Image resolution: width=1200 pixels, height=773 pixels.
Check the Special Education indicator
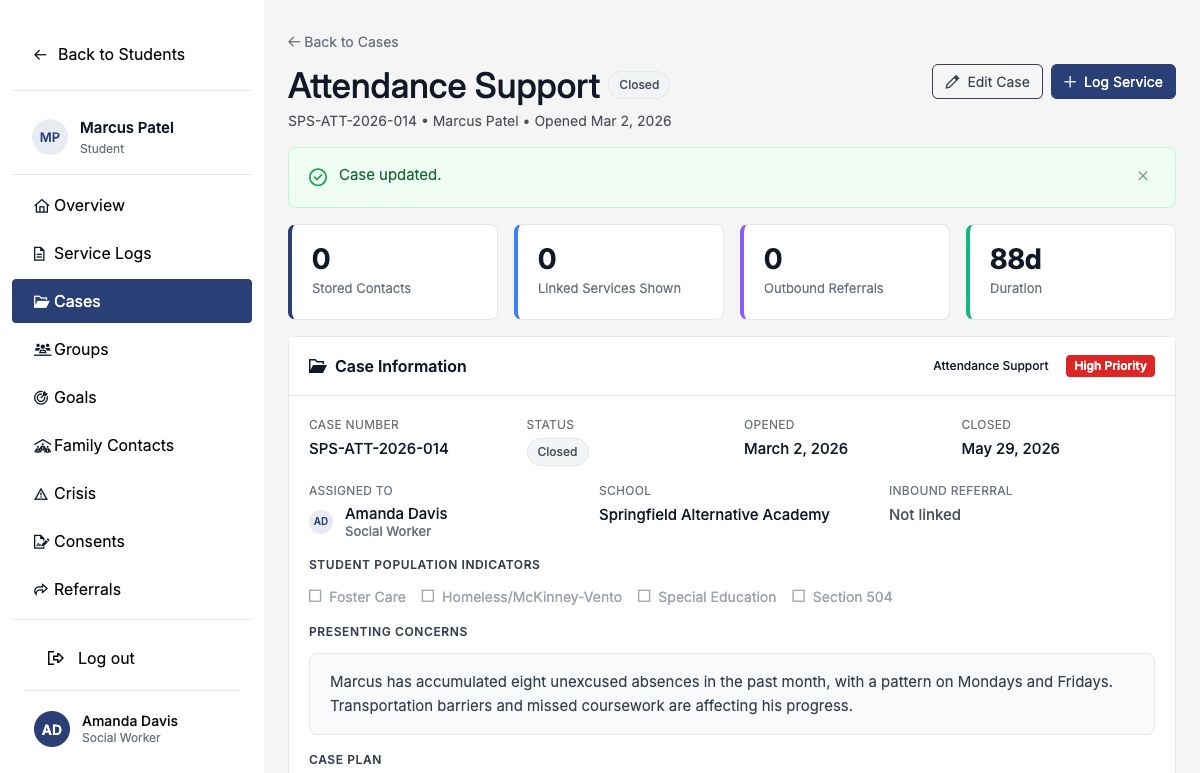(644, 596)
